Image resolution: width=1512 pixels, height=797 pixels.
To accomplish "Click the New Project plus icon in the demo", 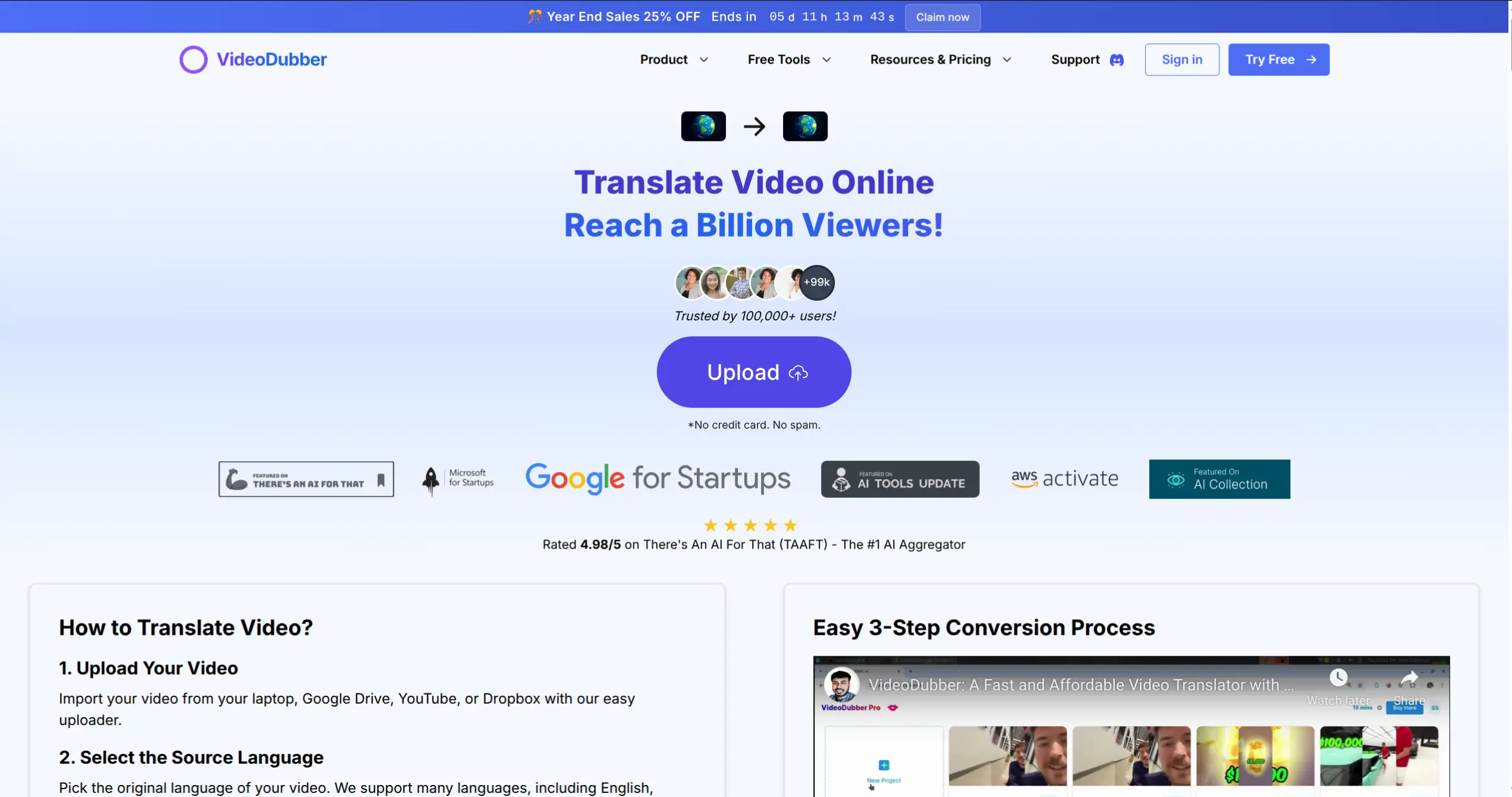I will tap(884, 766).
